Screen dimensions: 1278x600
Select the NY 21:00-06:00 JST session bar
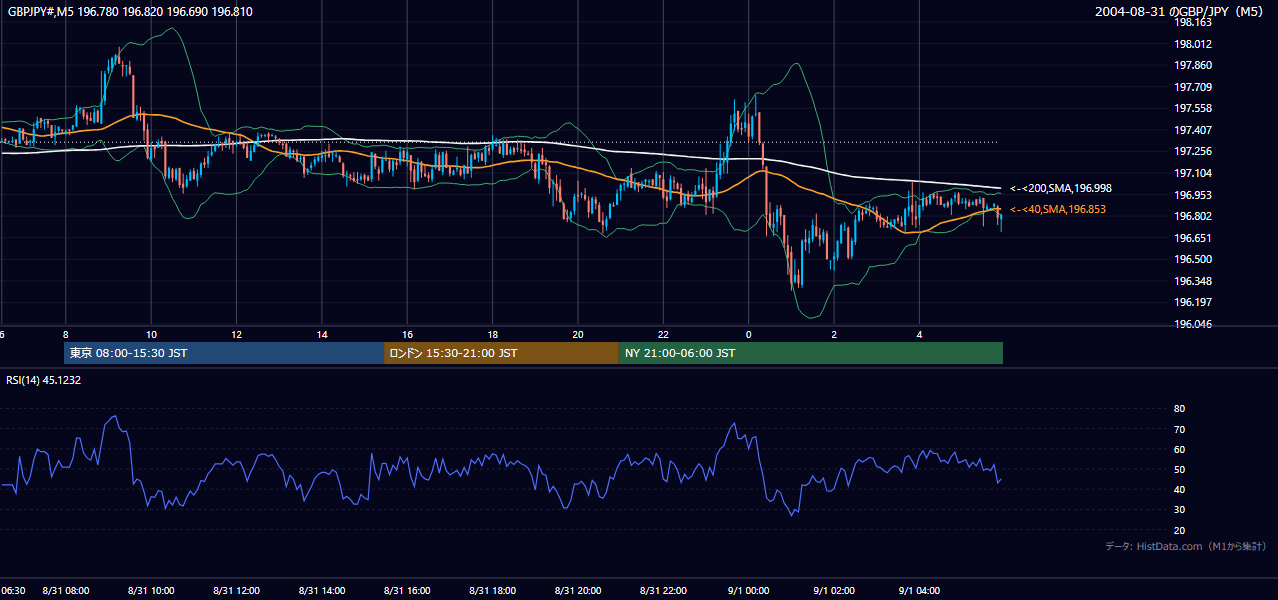tap(811, 353)
